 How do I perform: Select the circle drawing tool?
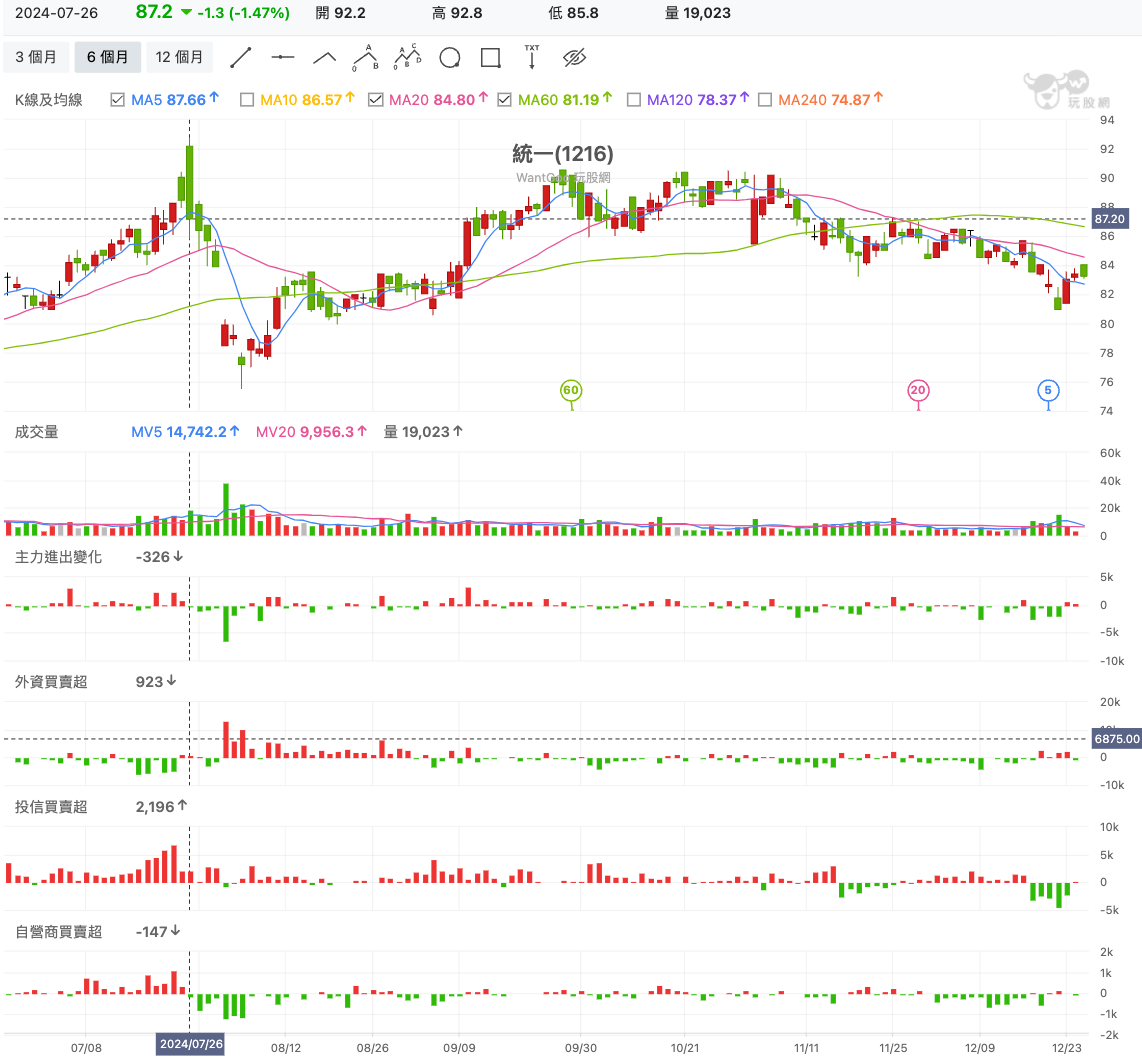[449, 57]
